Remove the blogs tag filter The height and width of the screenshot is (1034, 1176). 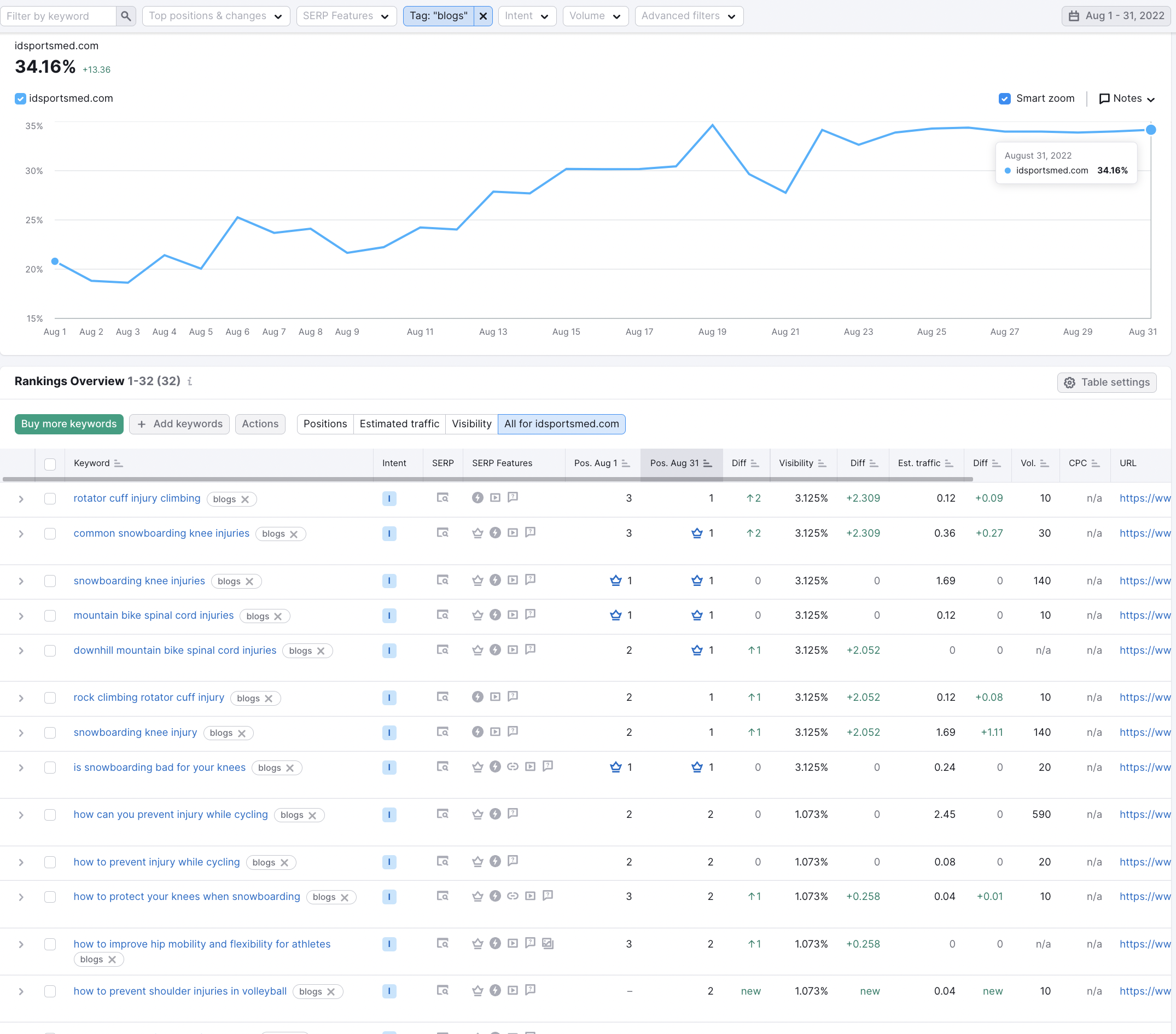(484, 16)
